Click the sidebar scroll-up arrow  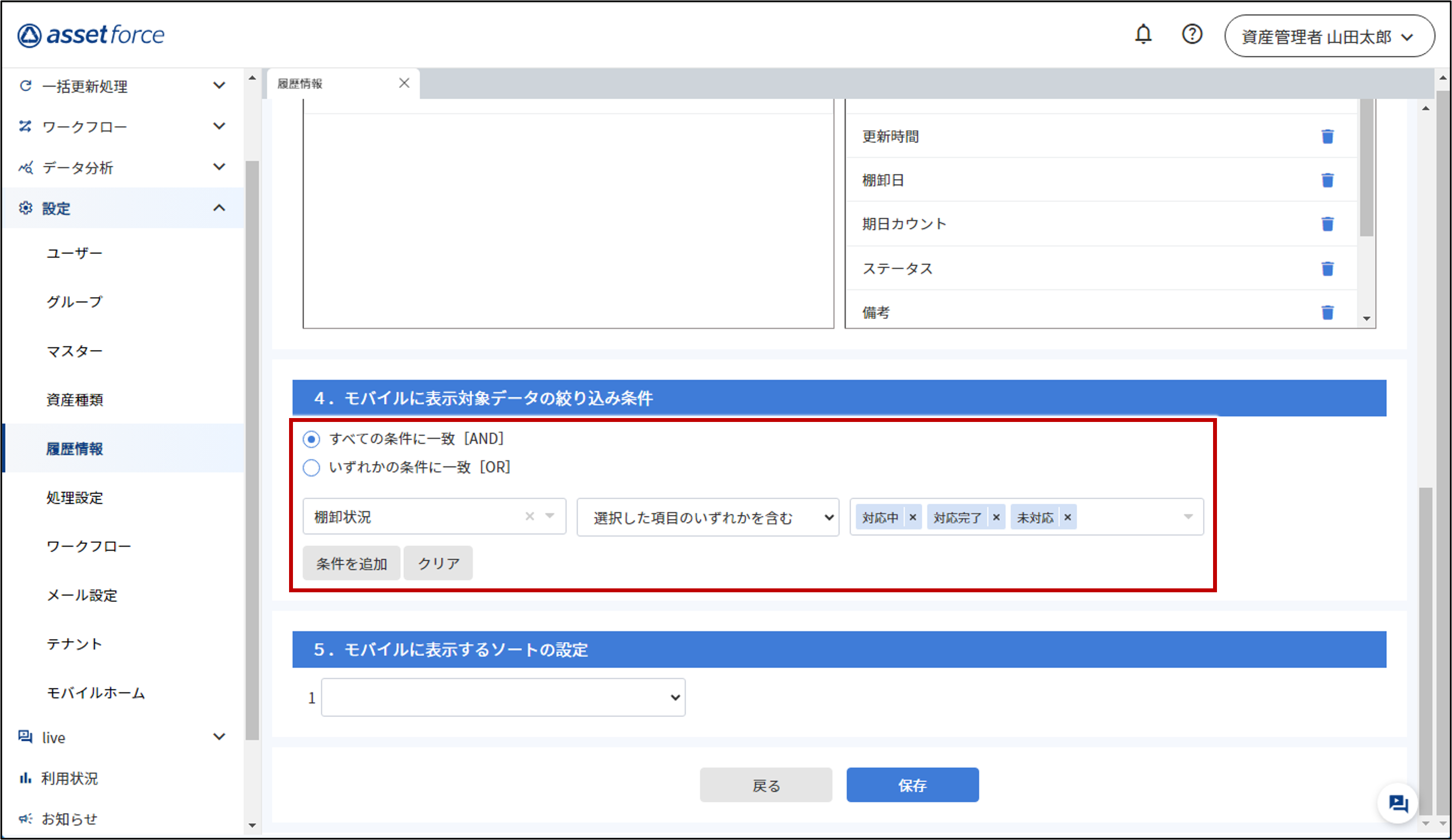click(252, 77)
